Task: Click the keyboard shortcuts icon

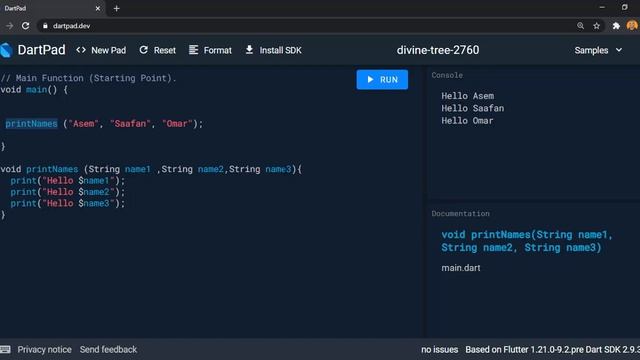Action: click(5, 349)
